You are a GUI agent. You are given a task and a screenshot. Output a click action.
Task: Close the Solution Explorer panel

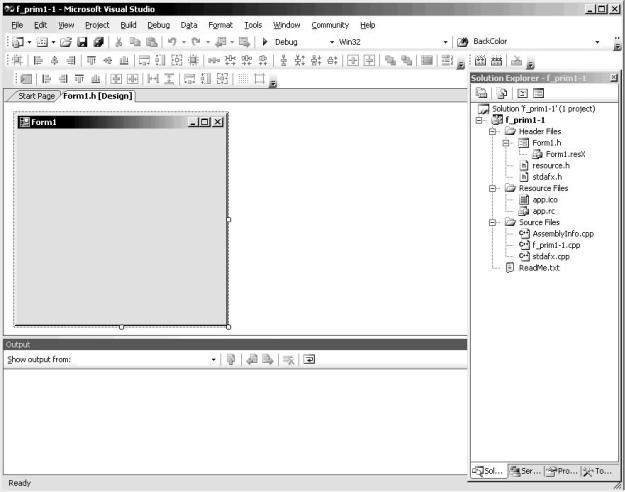(614, 78)
